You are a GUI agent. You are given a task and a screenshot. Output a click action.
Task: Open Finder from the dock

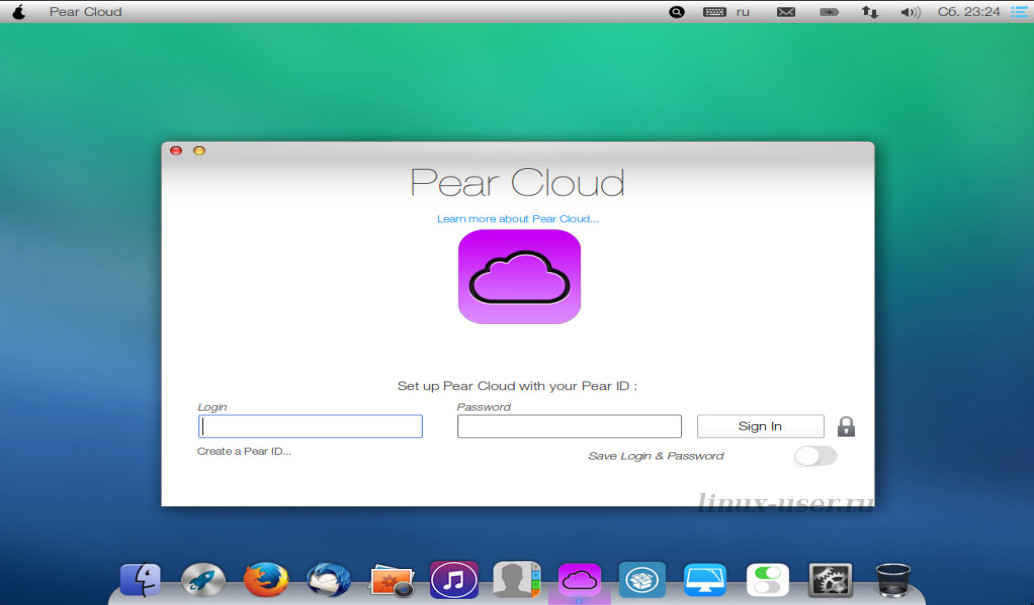click(x=140, y=580)
